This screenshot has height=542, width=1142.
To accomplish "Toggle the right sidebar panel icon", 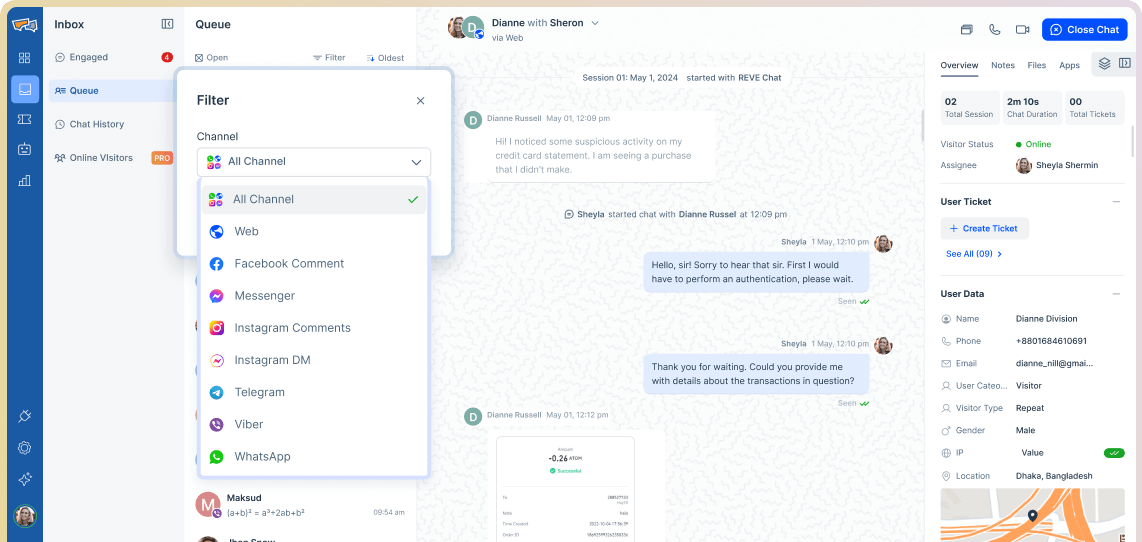I will pyautogui.click(x=1125, y=63).
